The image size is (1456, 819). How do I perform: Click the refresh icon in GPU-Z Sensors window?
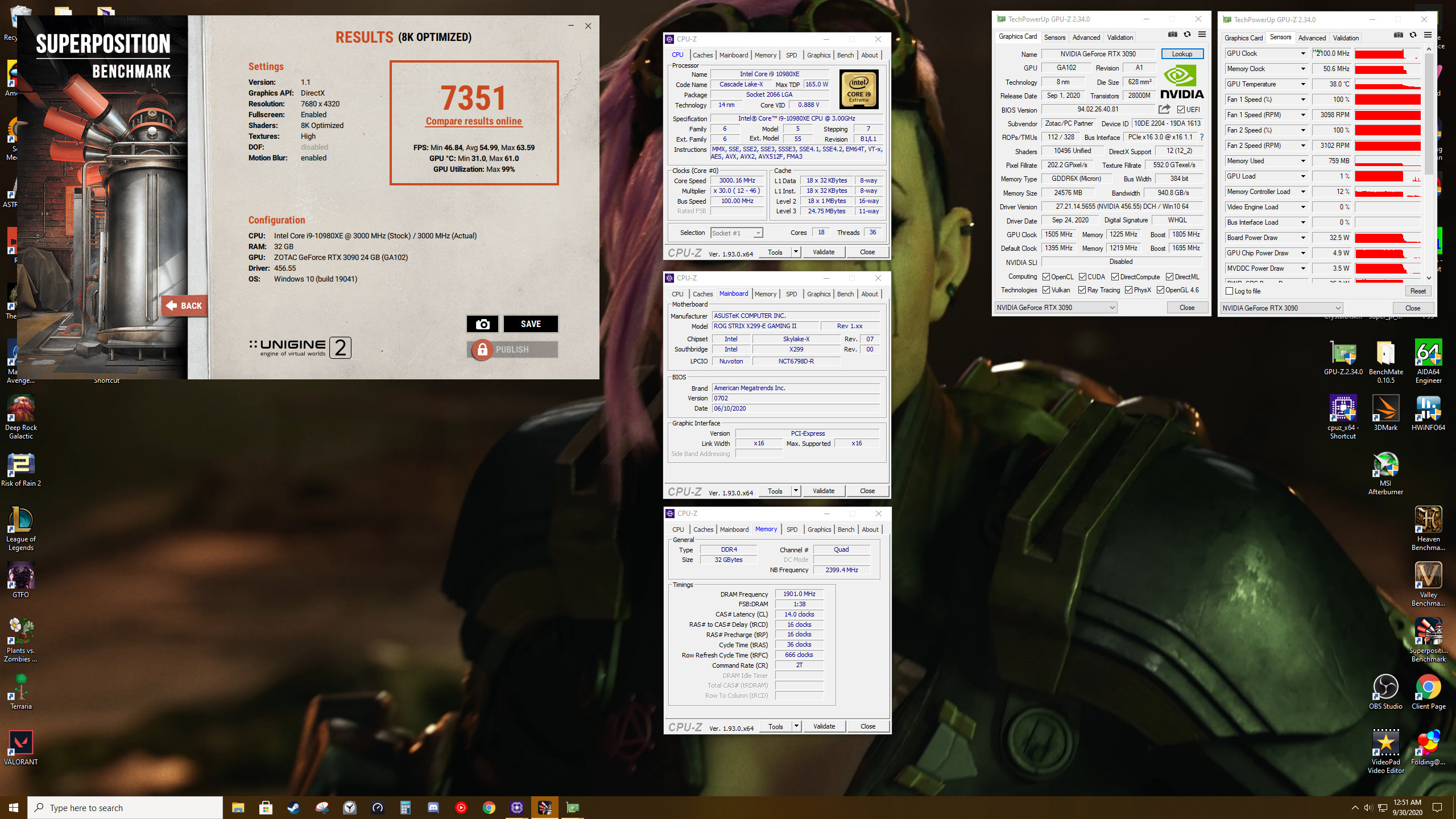click(1413, 35)
